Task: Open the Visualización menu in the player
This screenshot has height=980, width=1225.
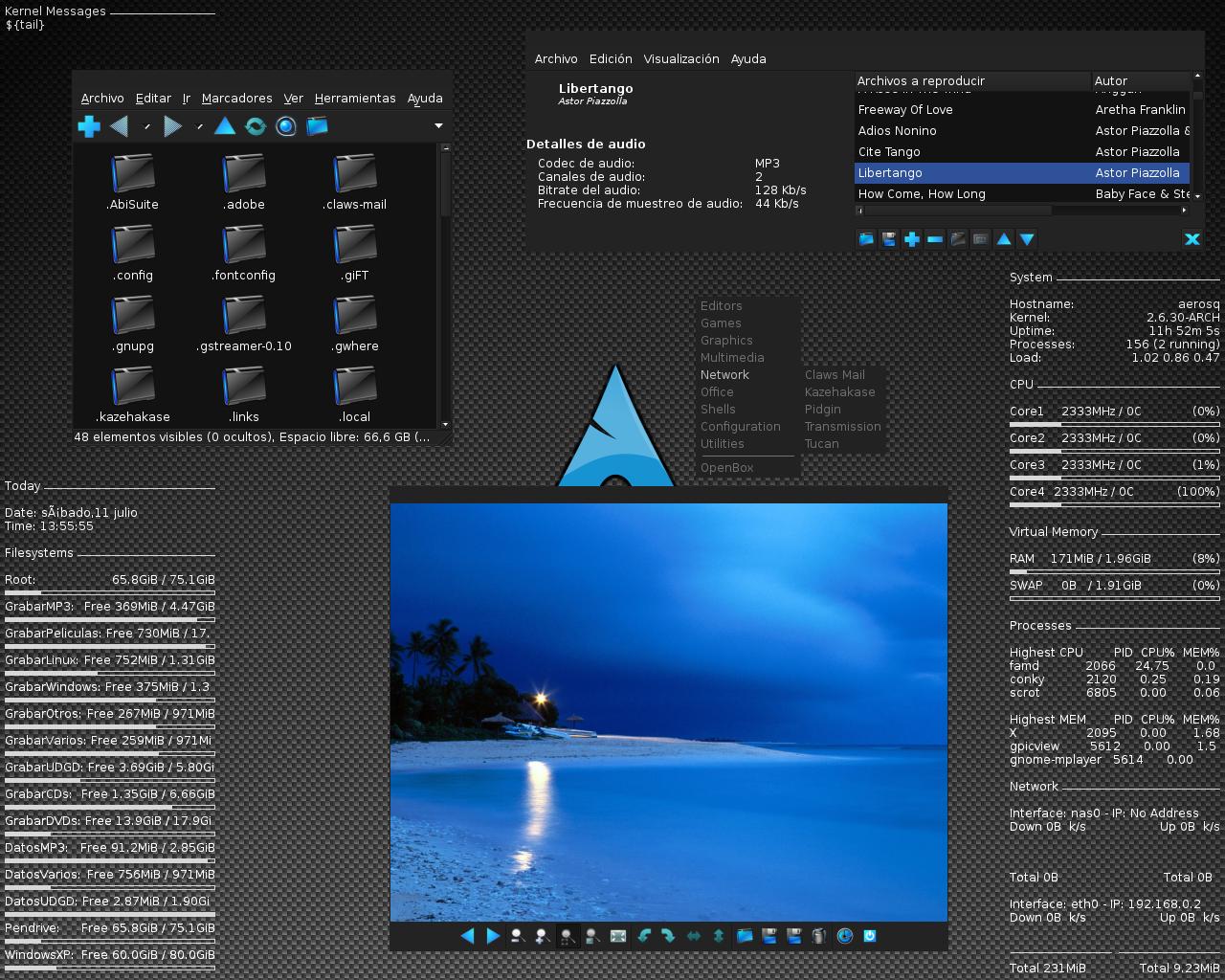Action: click(681, 58)
